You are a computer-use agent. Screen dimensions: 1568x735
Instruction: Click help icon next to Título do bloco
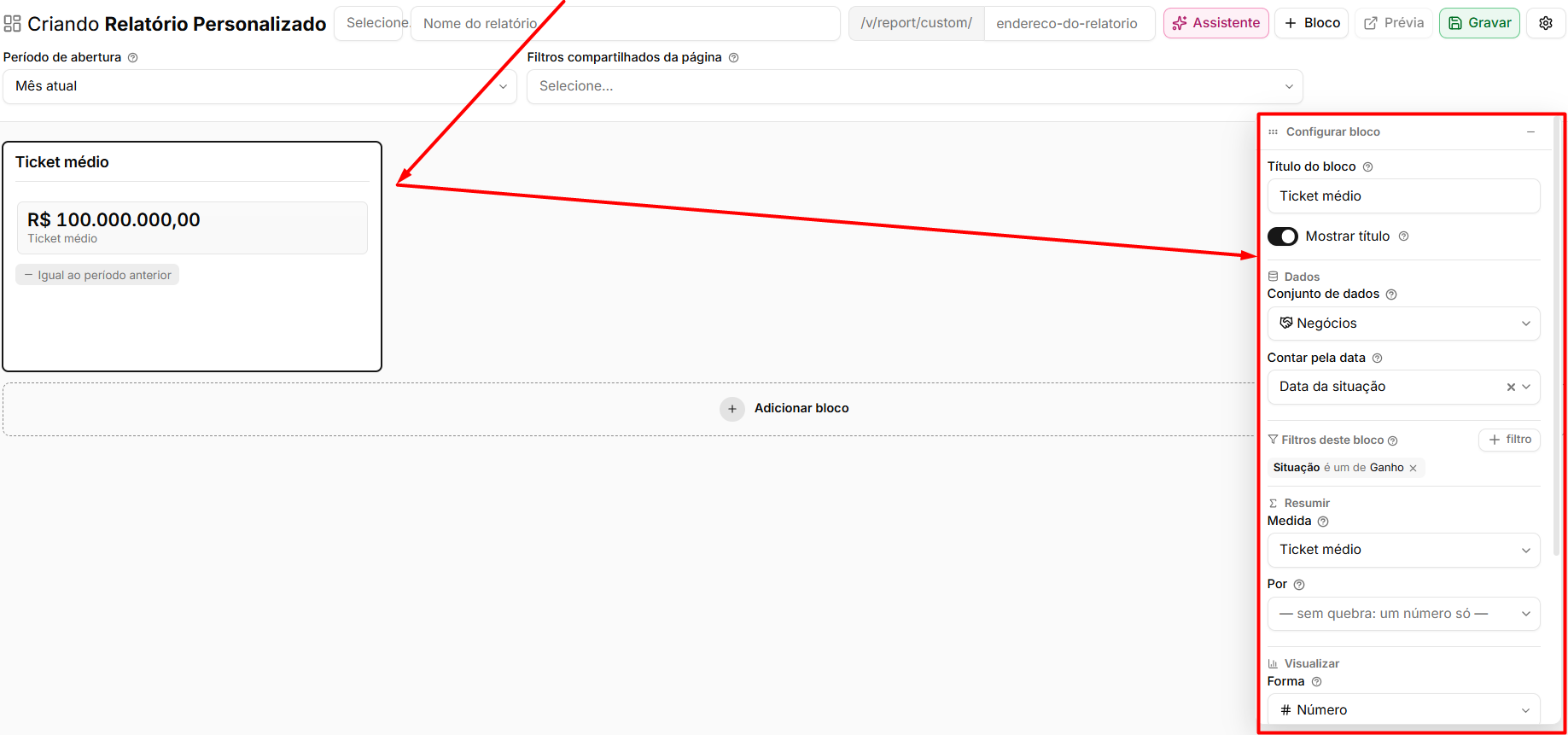point(1367,167)
